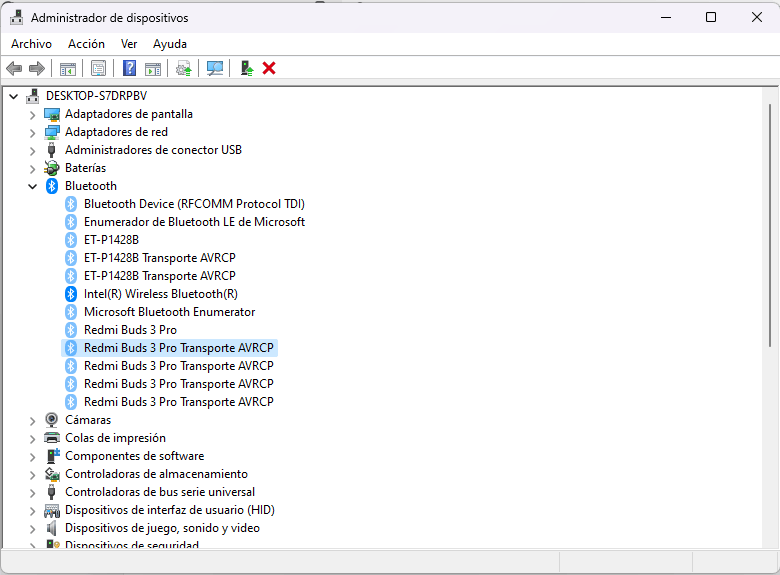Expand Colas de impresión category
Viewport: 780px width, 575px height.
(32, 439)
